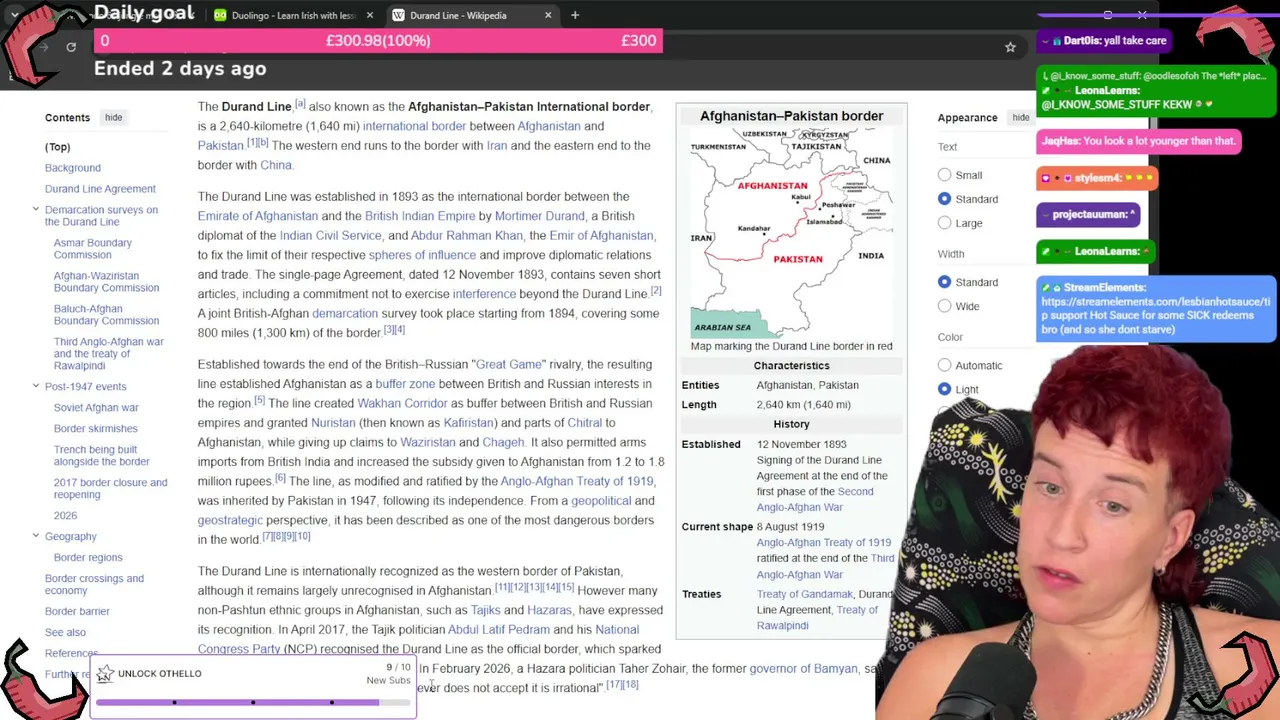Go to Border crossings and economy section
This screenshot has width=1280, height=720.
(94, 585)
